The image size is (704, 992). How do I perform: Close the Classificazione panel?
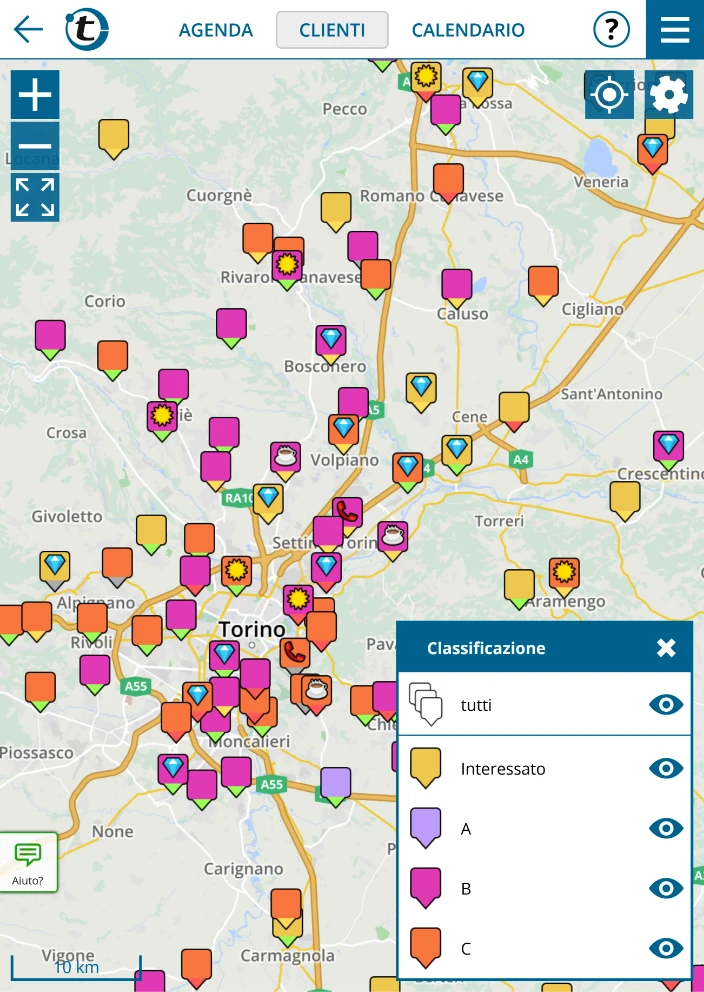(666, 648)
